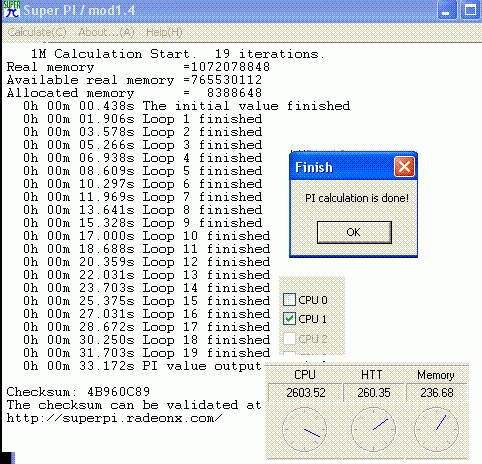Click the 'Real memory =1072078848' line
The width and height of the screenshot is (482, 464).
coord(138,67)
